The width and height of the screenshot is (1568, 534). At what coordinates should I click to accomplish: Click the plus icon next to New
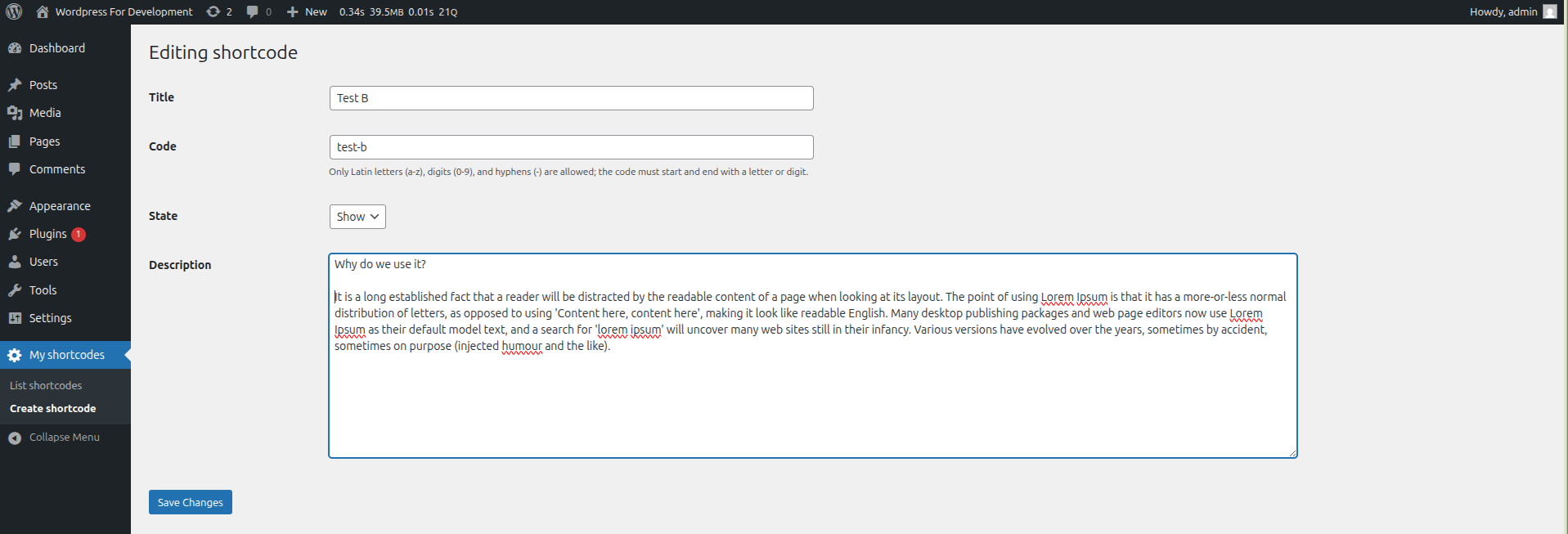(292, 12)
